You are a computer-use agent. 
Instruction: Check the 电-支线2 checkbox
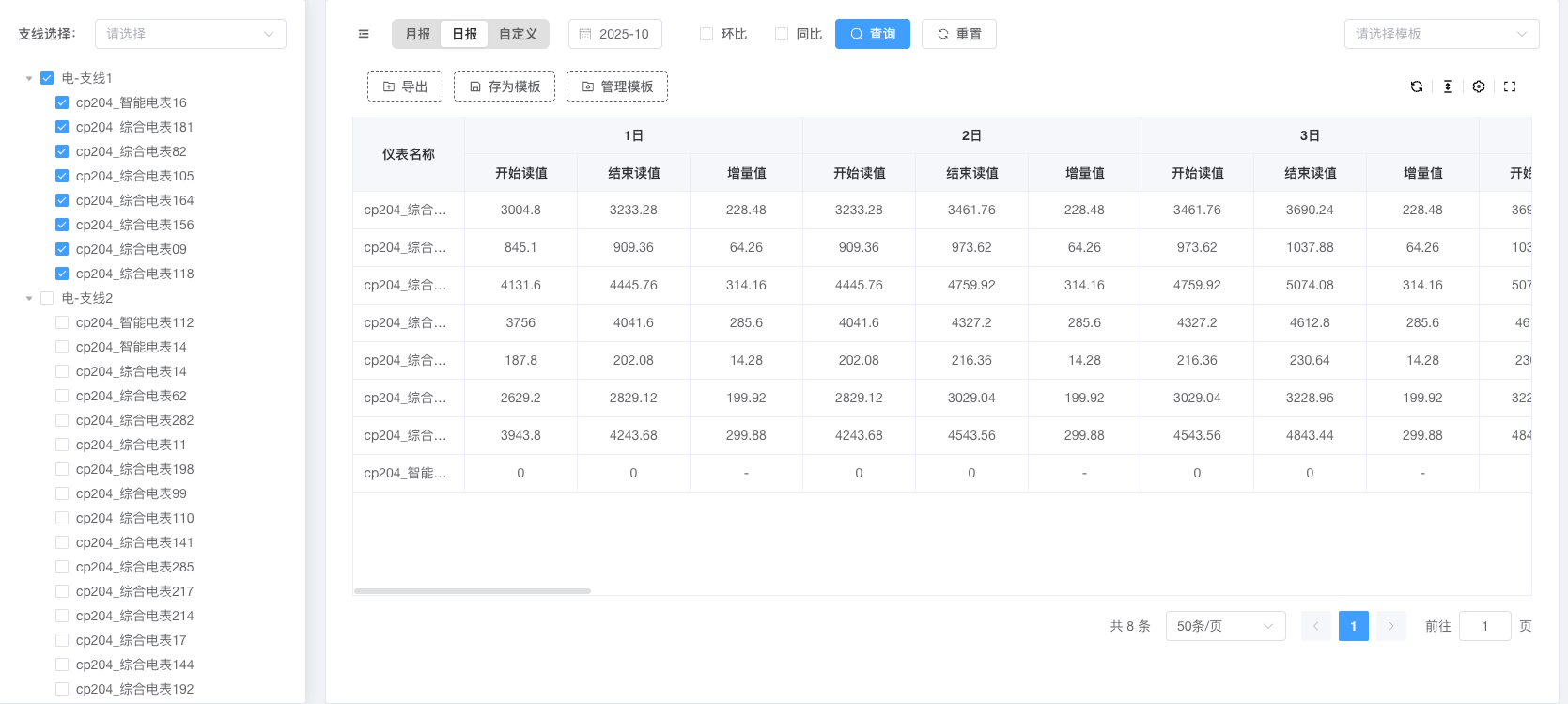click(x=47, y=298)
